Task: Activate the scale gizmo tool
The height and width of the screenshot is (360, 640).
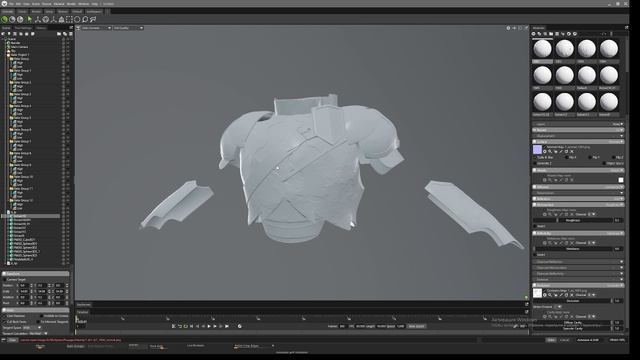Action: [x=53, y=19]
